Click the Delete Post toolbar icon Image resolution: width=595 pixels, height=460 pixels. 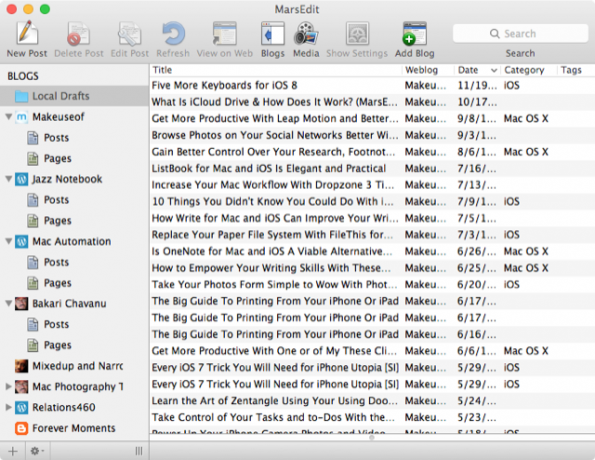coord(78,33)
